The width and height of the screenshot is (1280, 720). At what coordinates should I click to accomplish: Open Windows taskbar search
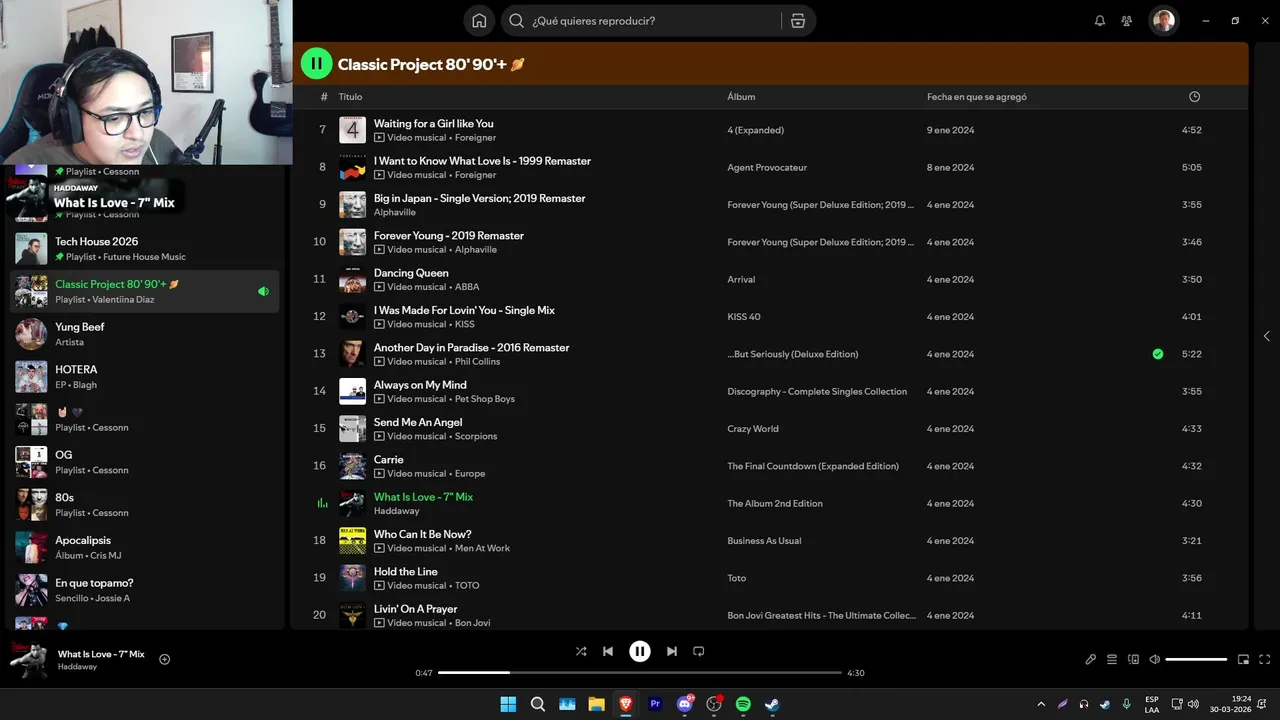click(538, 704)
